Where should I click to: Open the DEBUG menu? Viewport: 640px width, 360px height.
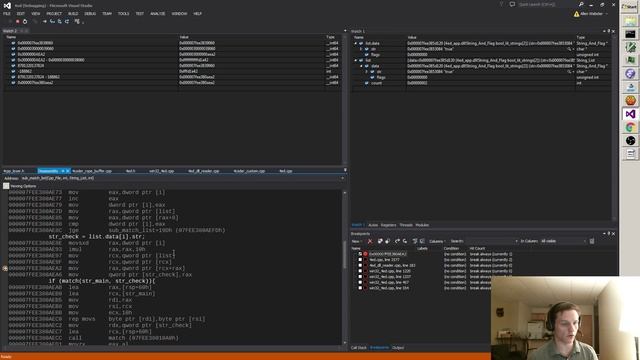click(x=90, y=14)
